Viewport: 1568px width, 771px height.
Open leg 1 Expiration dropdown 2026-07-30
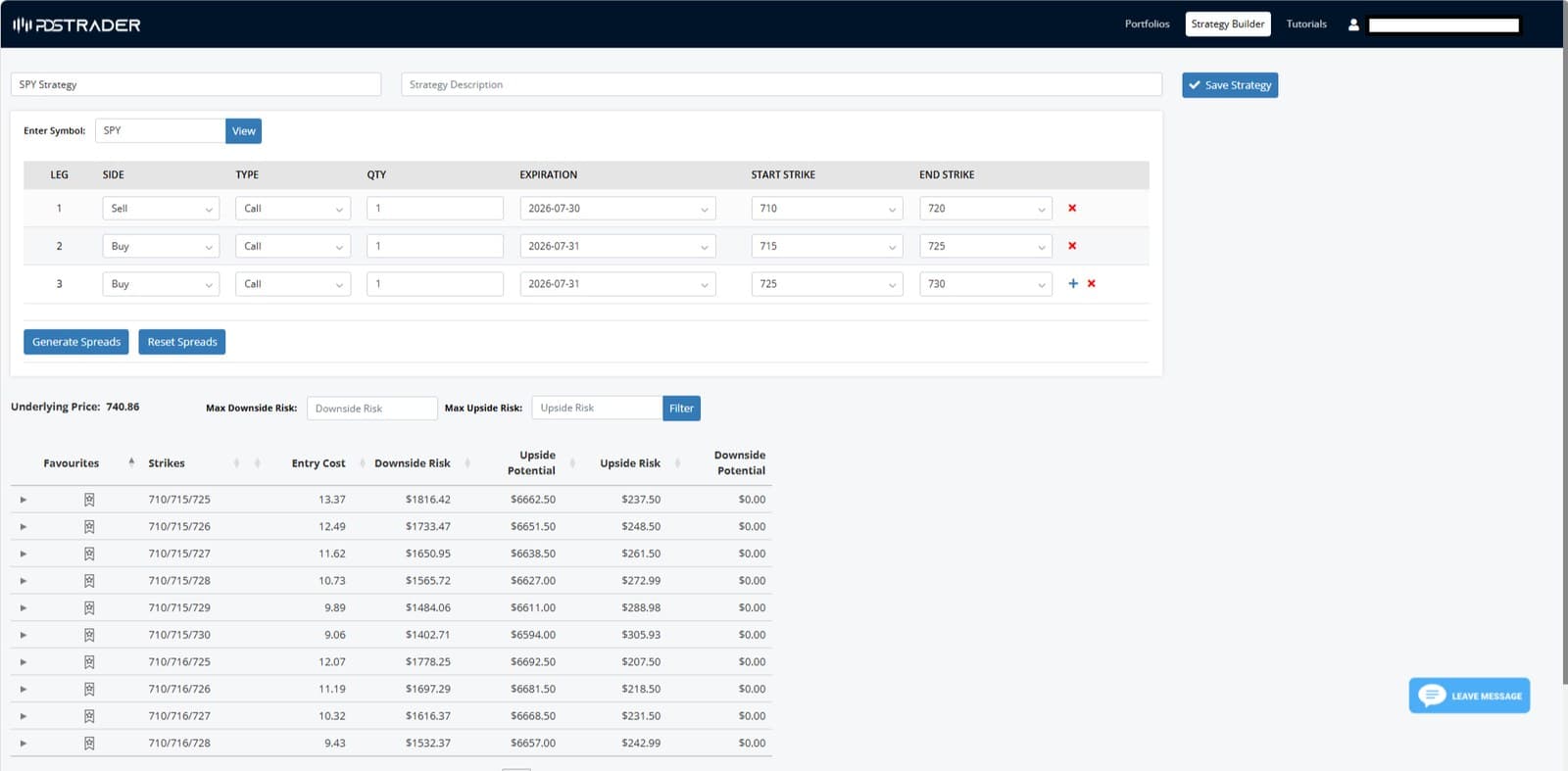tap(617, 209)
